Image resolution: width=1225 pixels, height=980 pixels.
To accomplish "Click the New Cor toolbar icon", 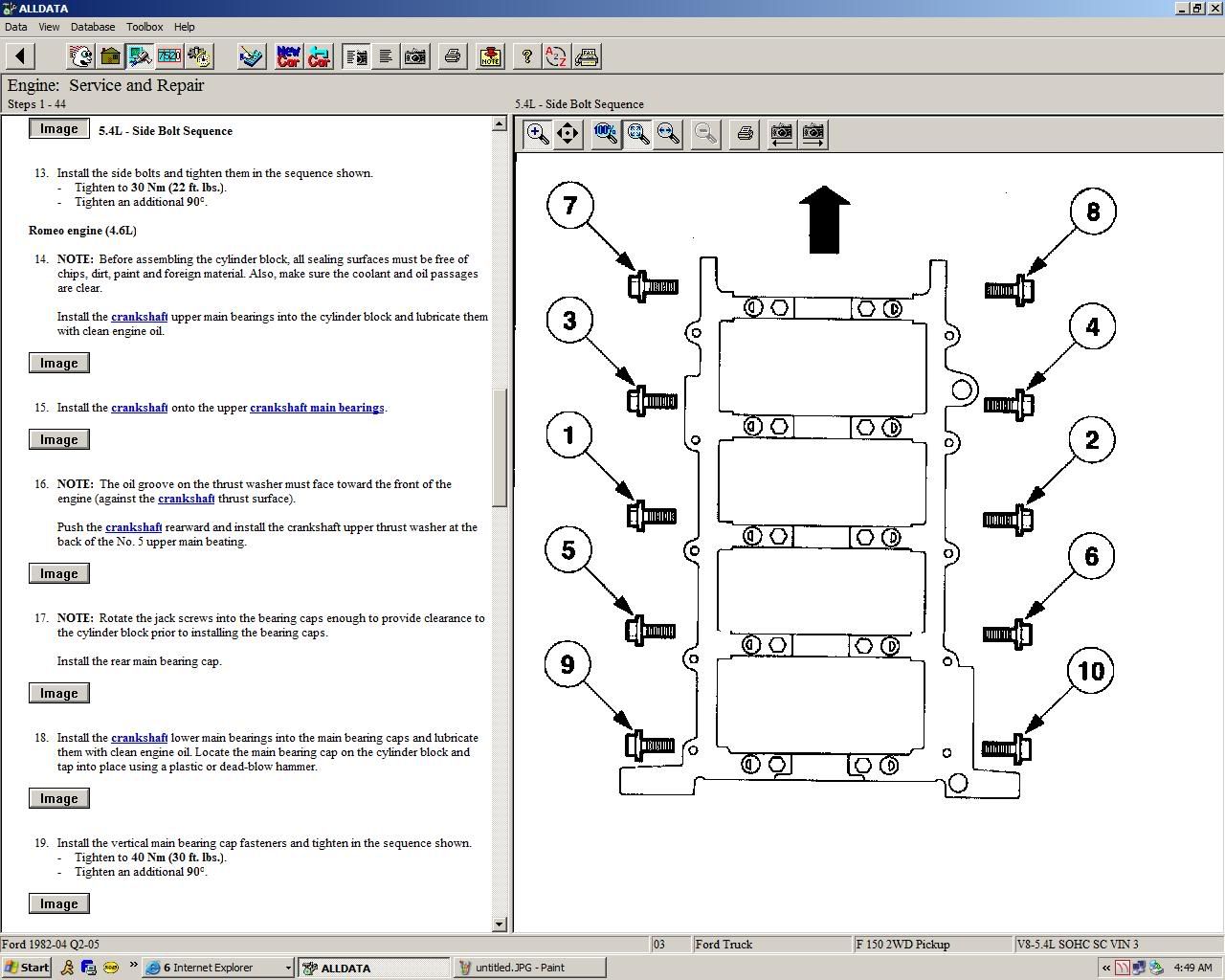I will 288,56.
